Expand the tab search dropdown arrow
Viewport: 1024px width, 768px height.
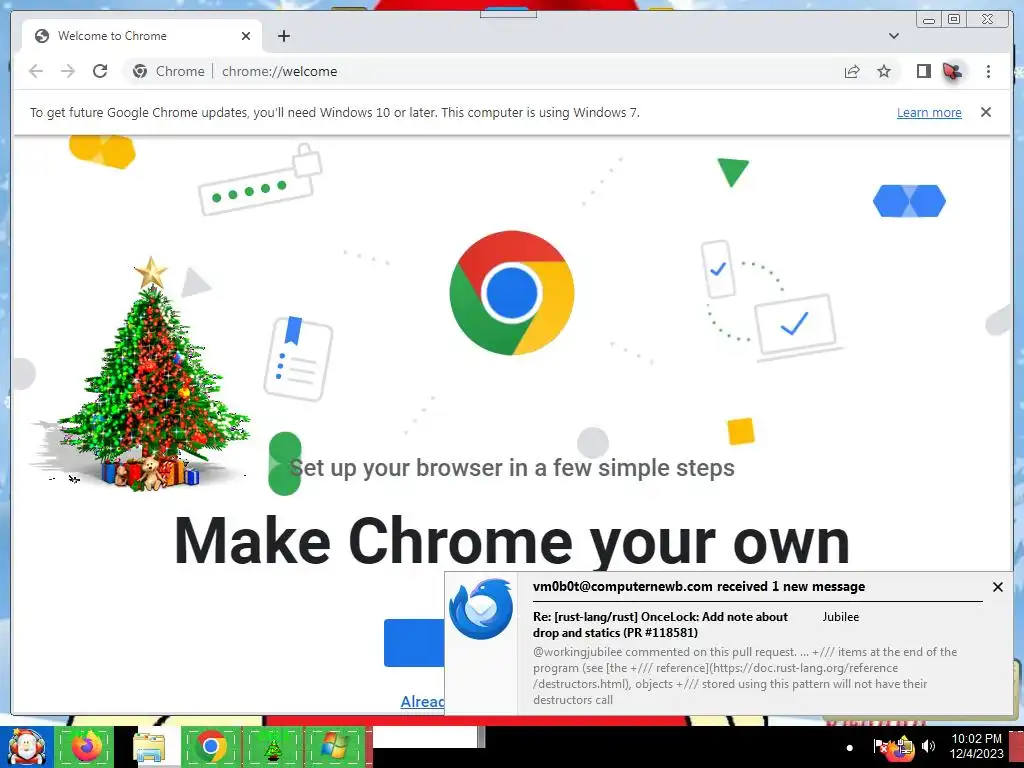pos(894,36)
